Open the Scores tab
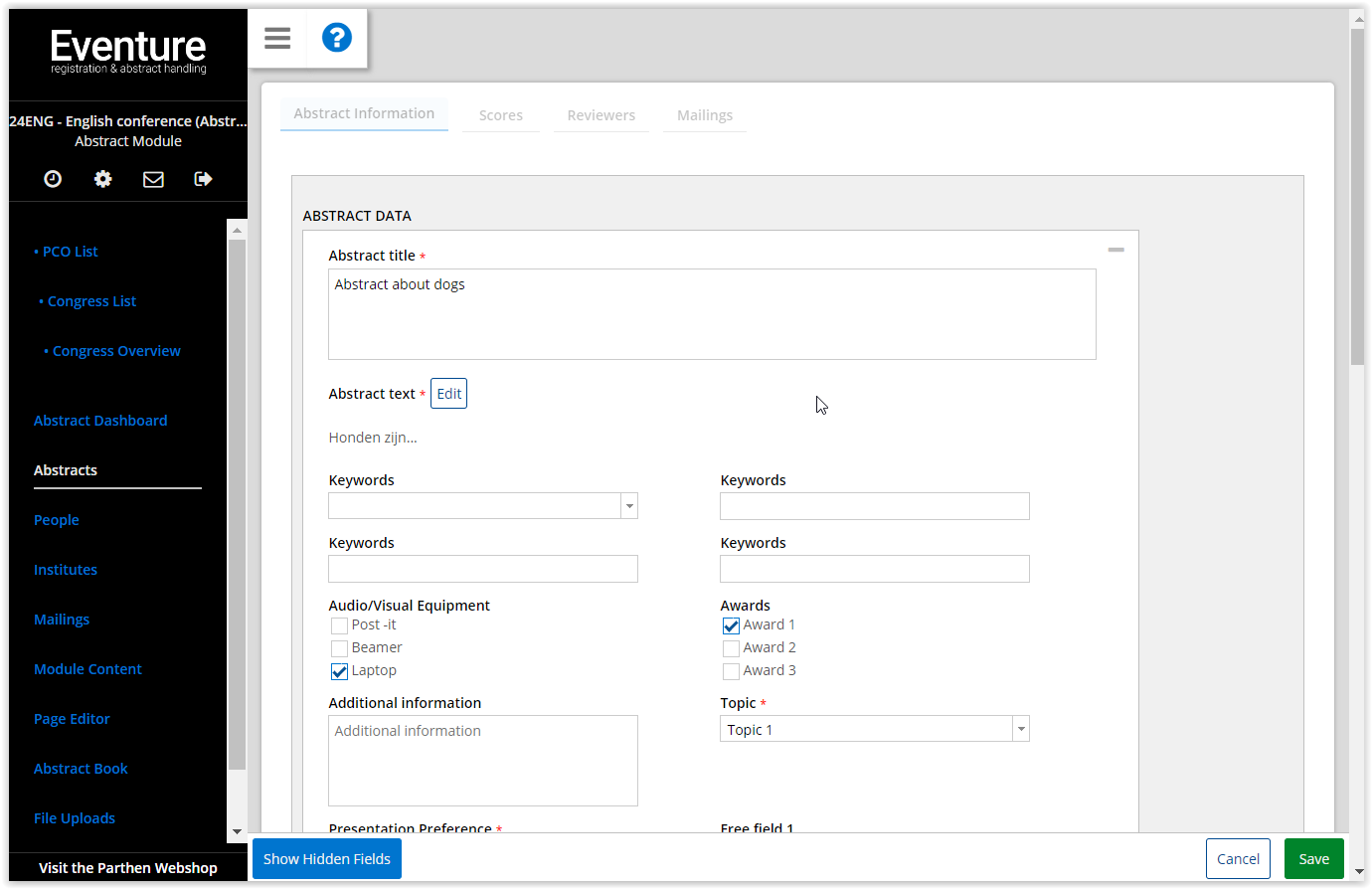1372x889 pixels. click(x=501, y=115)
